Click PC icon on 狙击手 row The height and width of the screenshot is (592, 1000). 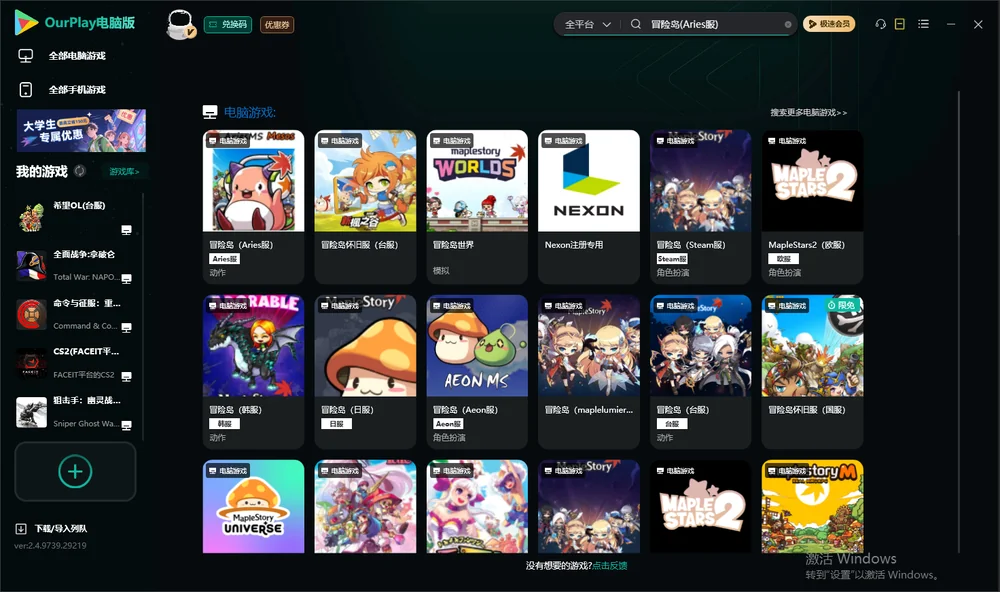pyautogui.click(x=126, y=426)
